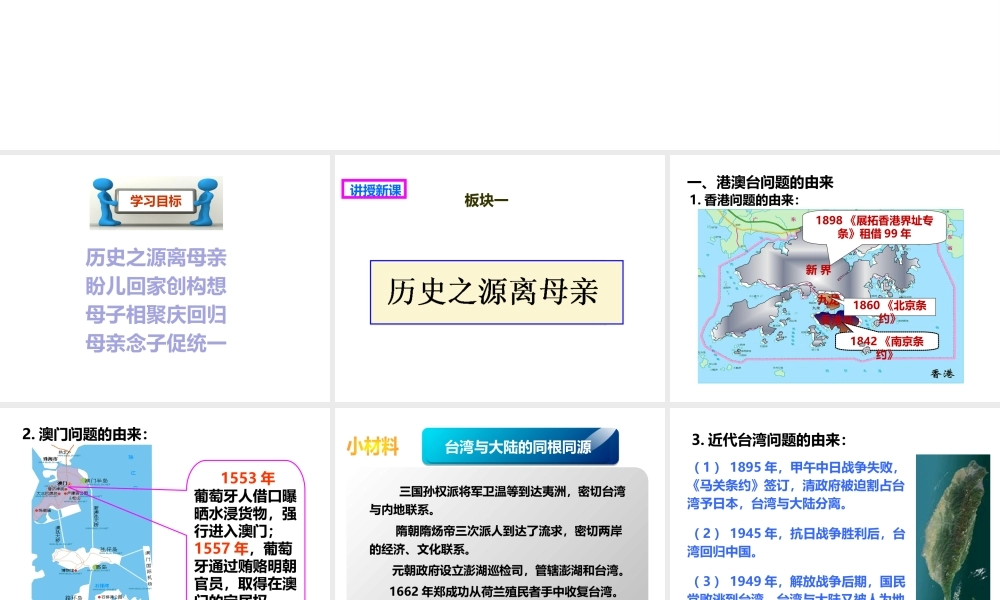Image resolution: width=1000 pixels, height=600 pixels.
Task: Click the 学习目标 sign held by blue figures
Action: 156,201
